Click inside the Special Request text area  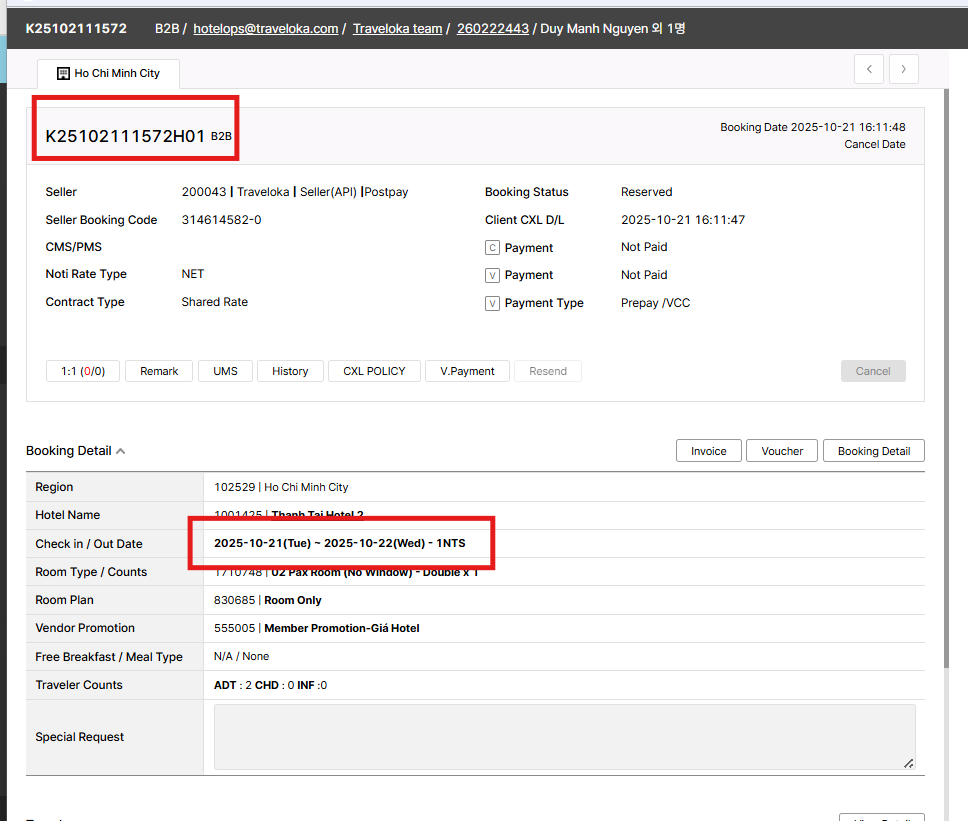click(564, 737)
